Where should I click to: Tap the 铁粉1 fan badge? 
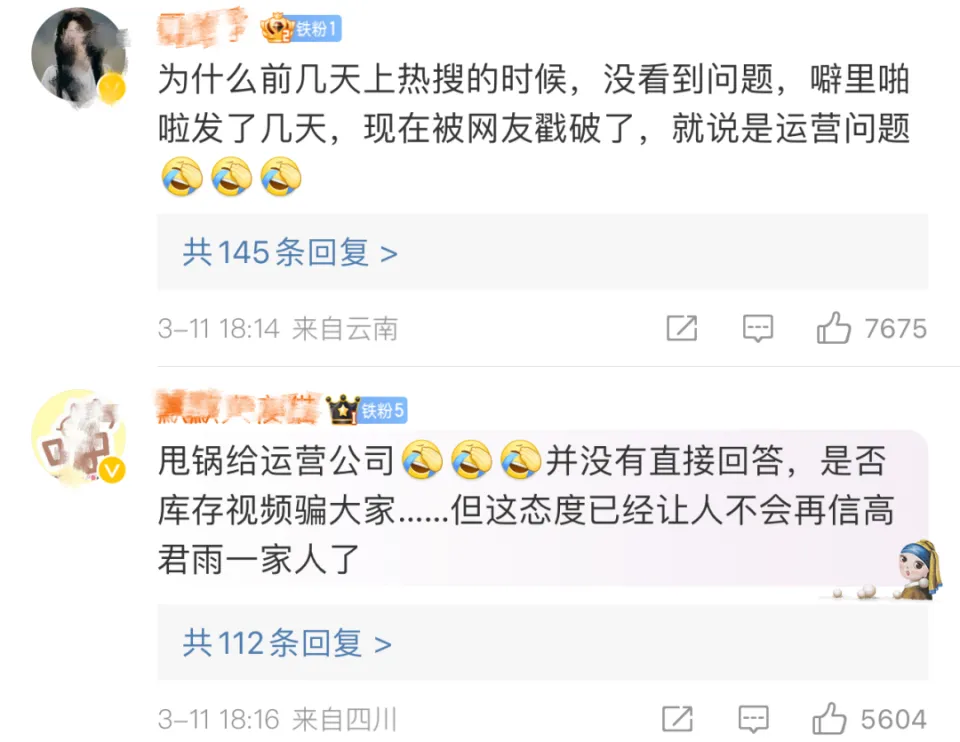click(317, 29)
